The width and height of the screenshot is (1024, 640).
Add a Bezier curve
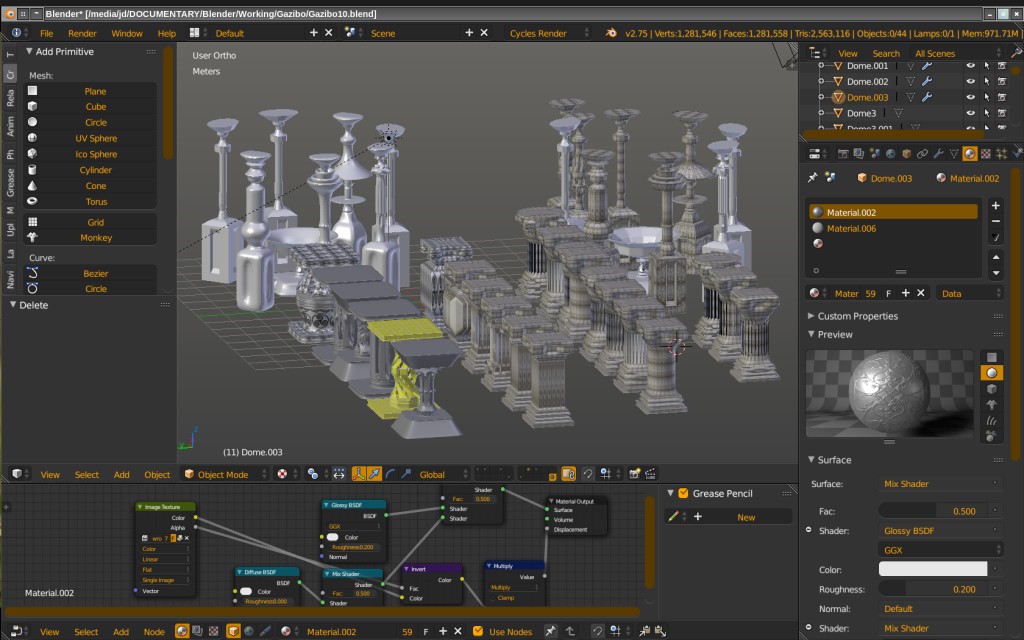pyautogui.click(x=95, y=274)
